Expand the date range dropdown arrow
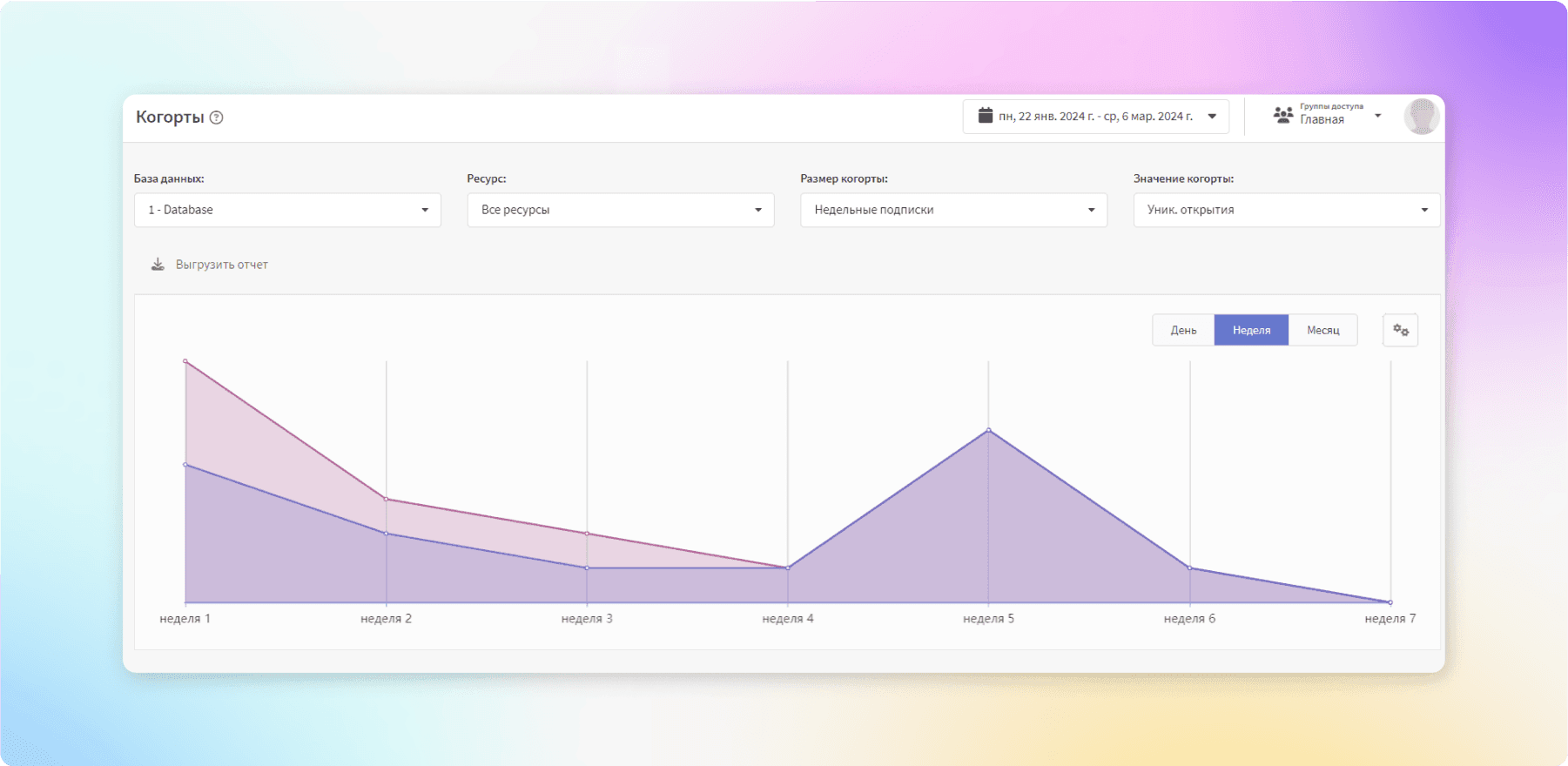This screenshot has width=1568, height=766. 1212,117
